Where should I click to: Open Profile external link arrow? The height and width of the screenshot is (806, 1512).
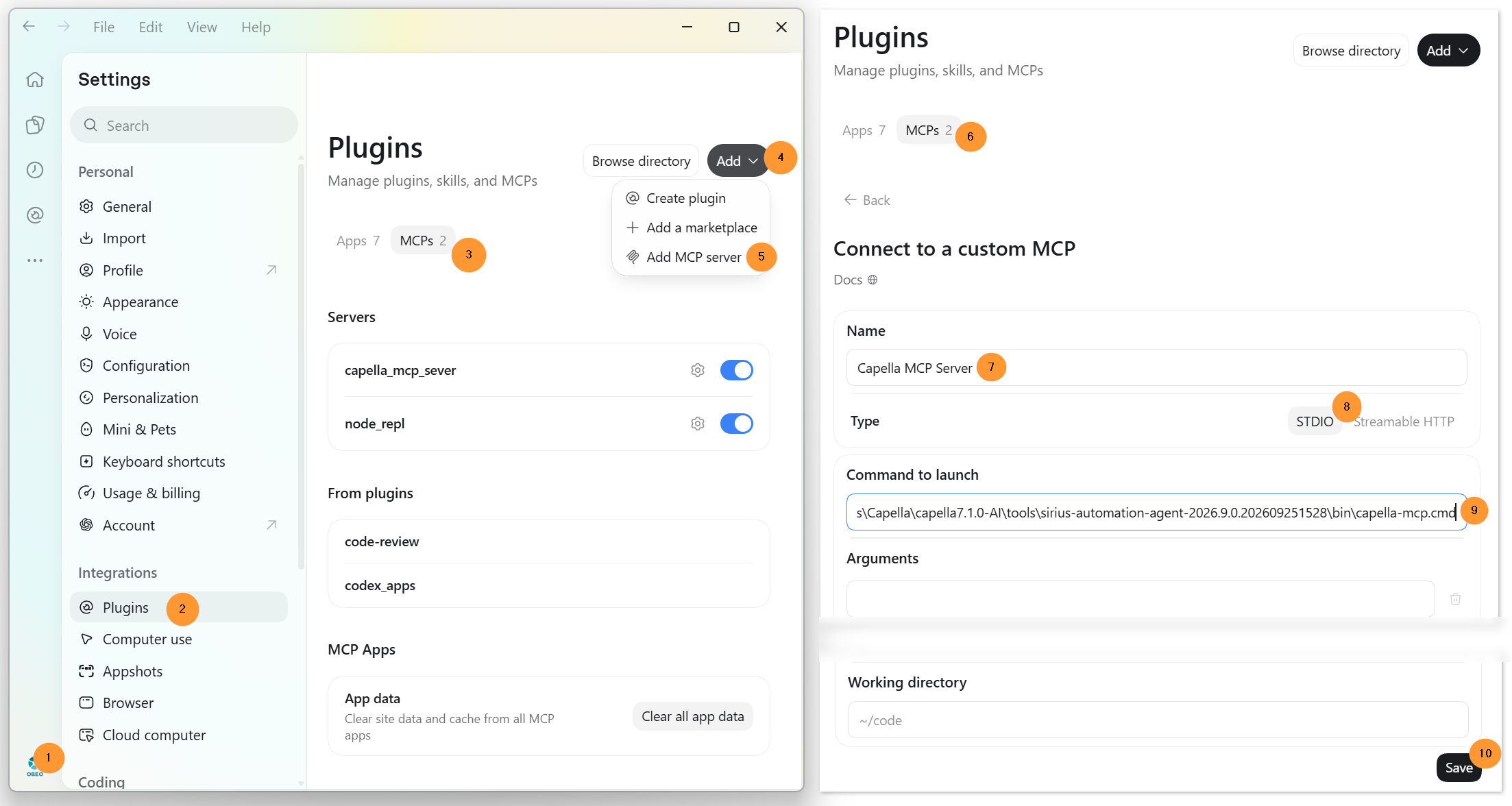click(x=271, y=270)
